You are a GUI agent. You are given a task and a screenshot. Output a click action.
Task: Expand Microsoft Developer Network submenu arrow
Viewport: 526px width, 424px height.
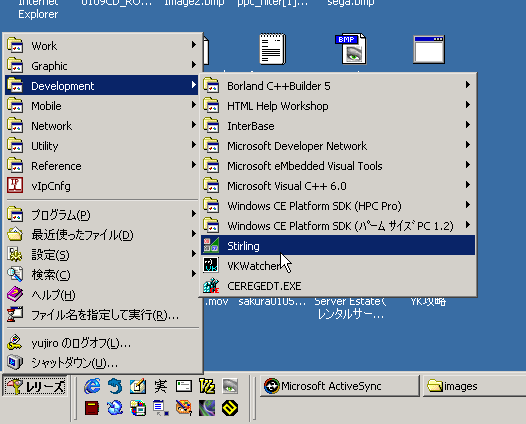(x=468, y=145)
